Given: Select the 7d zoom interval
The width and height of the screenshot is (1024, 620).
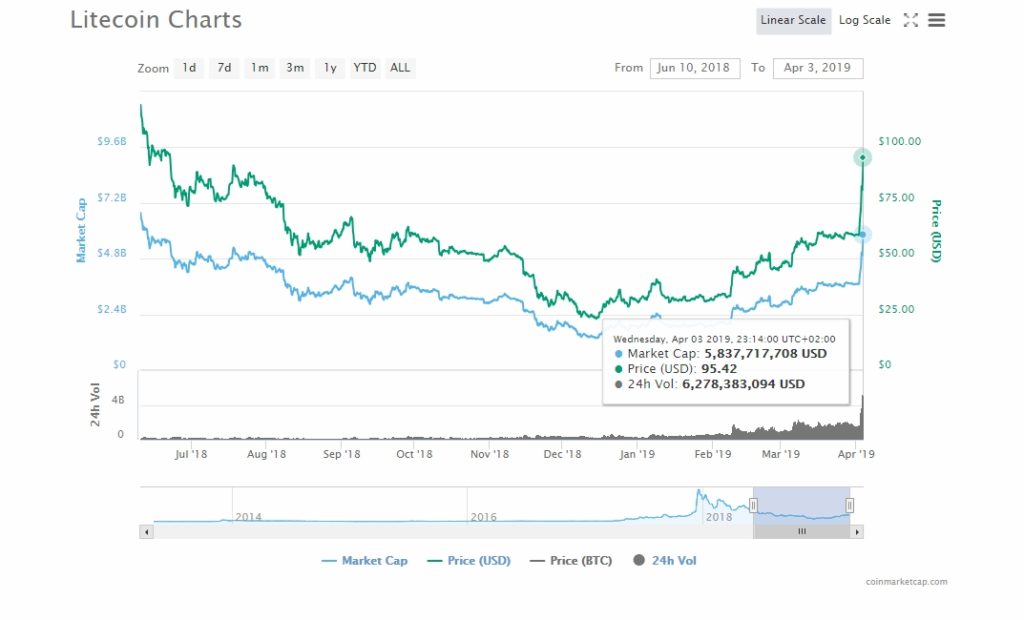Looking at the screenshot, I should coord(224,68).
